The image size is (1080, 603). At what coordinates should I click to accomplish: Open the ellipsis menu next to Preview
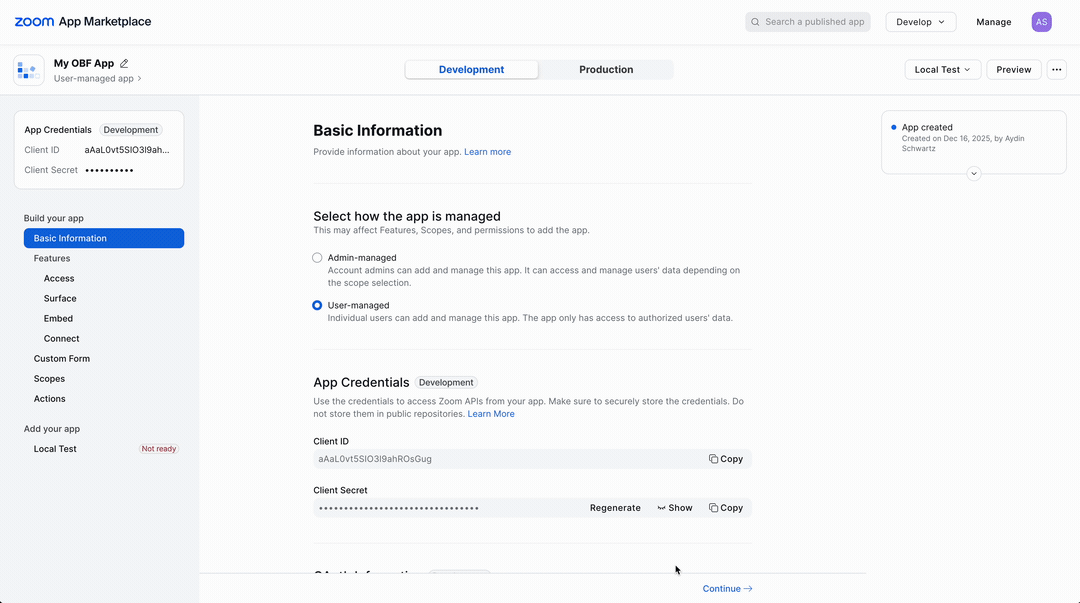click(1056, 69)
